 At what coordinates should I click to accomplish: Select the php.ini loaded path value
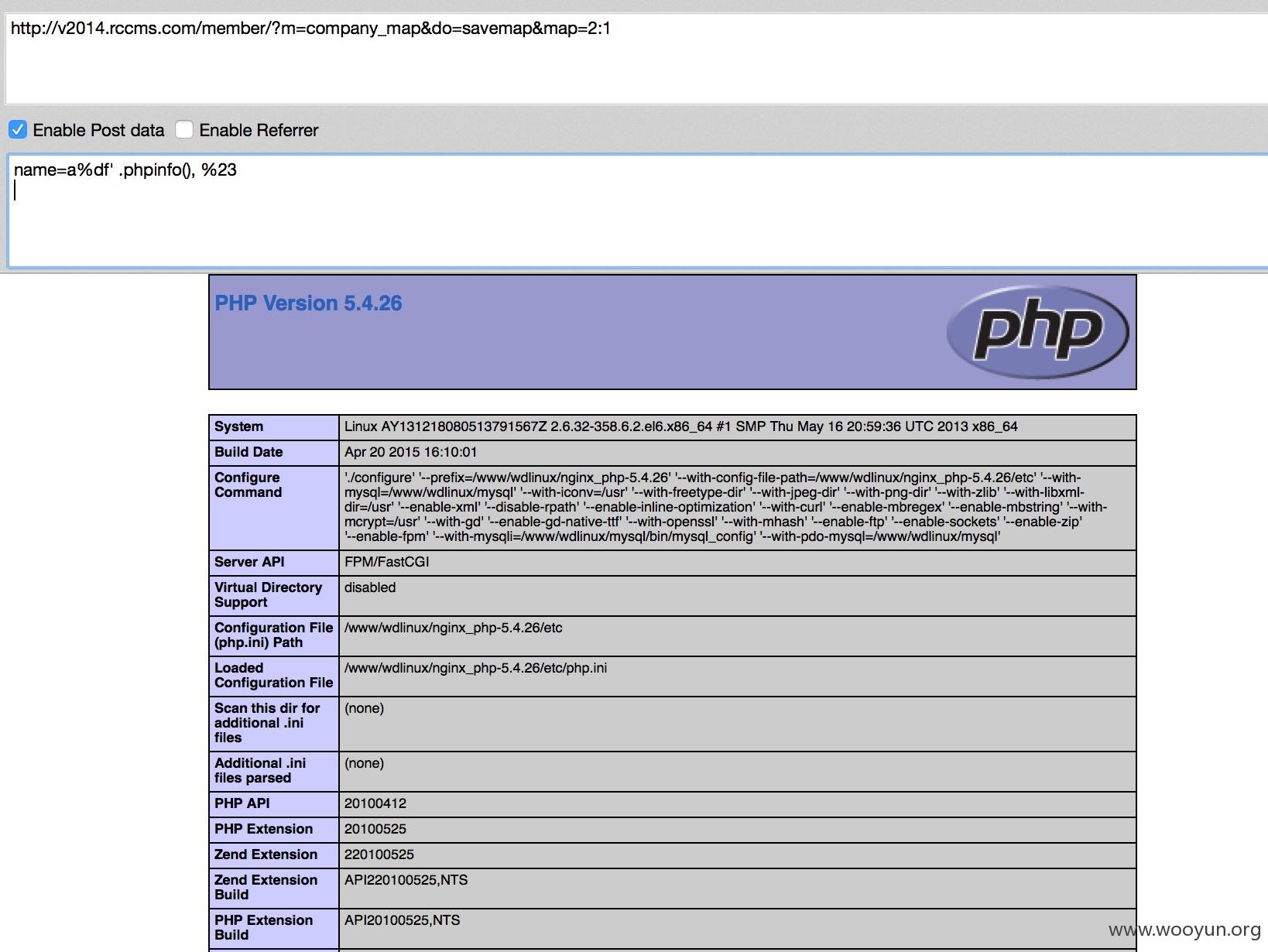[475, 668]
